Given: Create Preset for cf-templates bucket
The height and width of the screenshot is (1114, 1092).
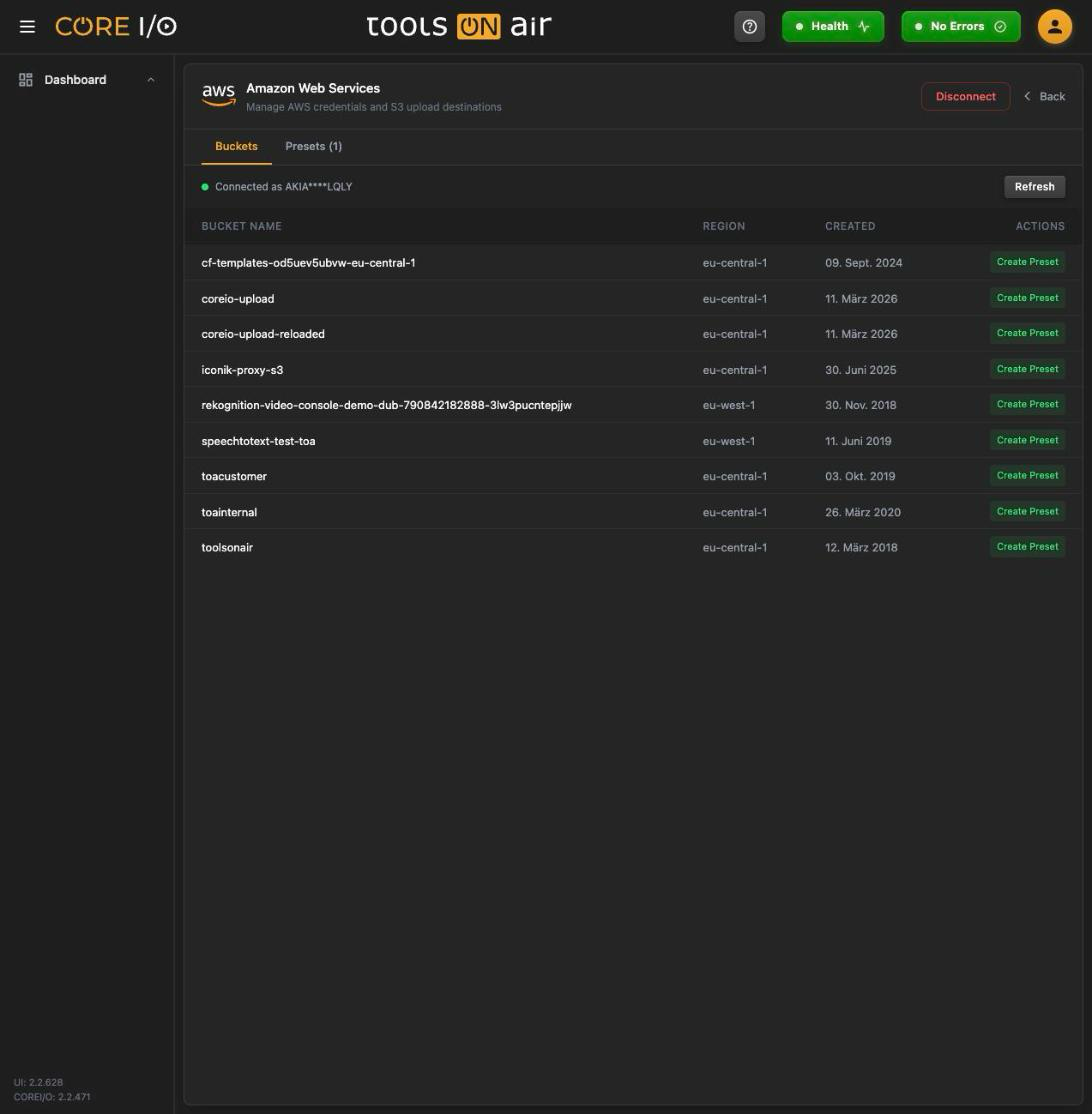Looking at the screenshot, I should [x=1027, y=261].
